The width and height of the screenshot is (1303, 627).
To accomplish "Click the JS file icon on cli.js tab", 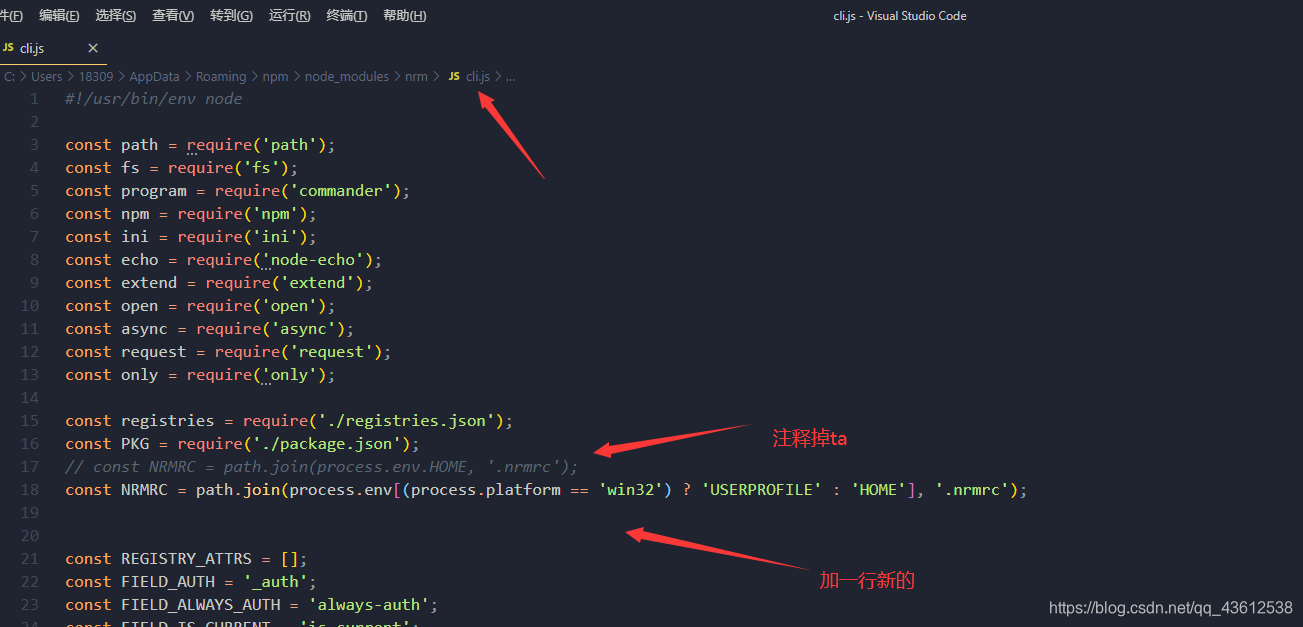I will (8, 48).
